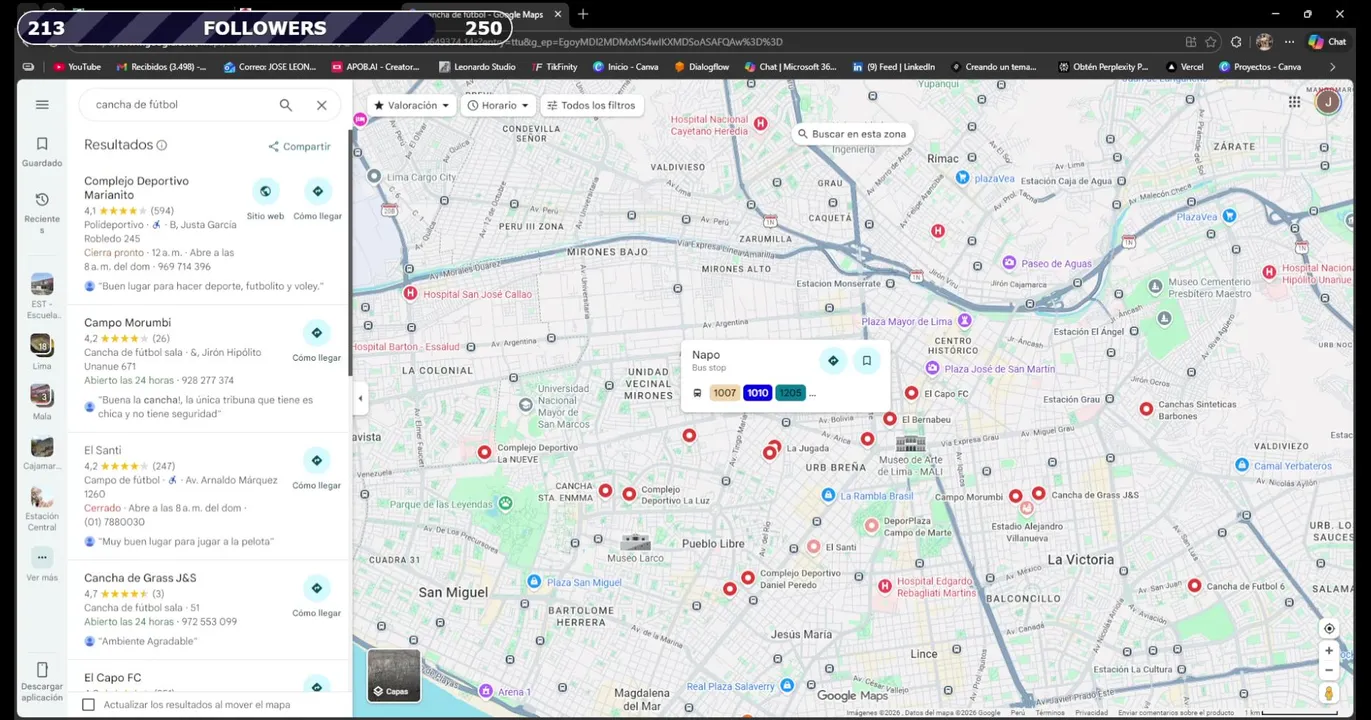This screenshot has width=1371, height=720.
Task: Switch to the Google Maps browser tab
Action: point(485,14)
